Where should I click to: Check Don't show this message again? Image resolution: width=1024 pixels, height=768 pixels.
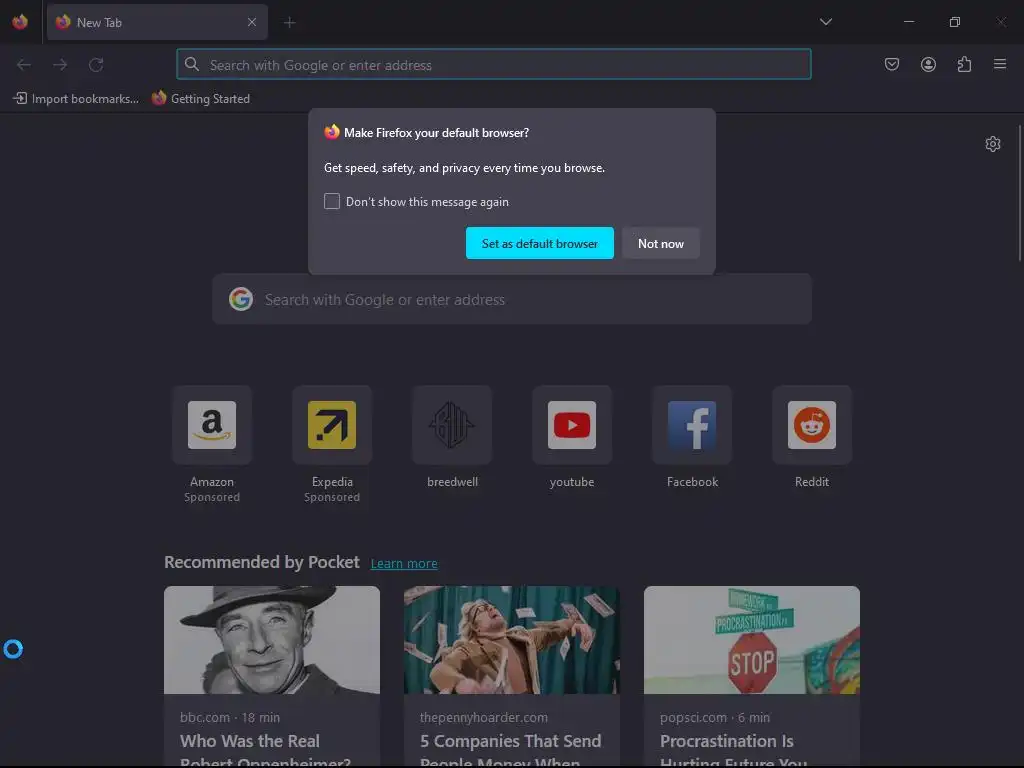click(x=332, y=201)
